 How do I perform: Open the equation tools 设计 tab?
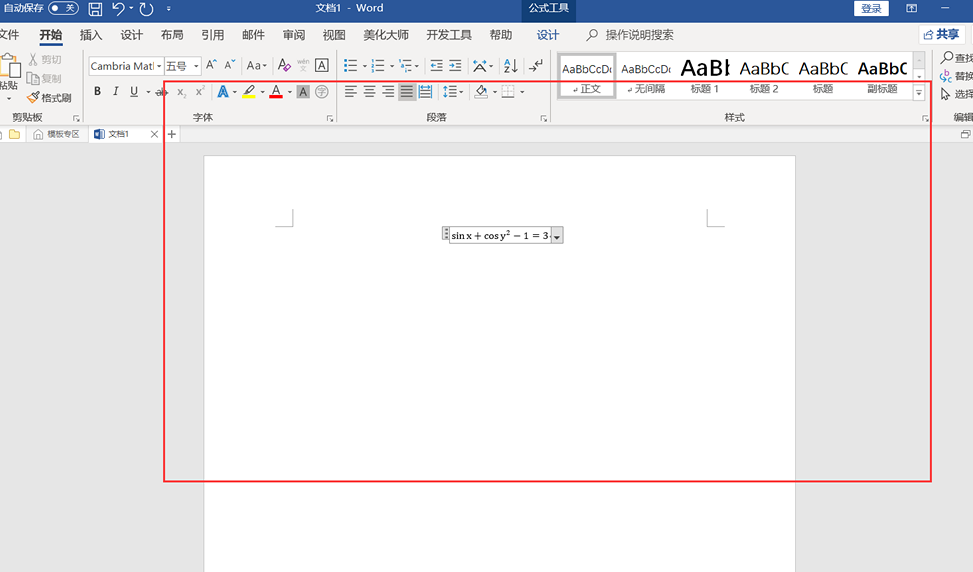point(547,35)
